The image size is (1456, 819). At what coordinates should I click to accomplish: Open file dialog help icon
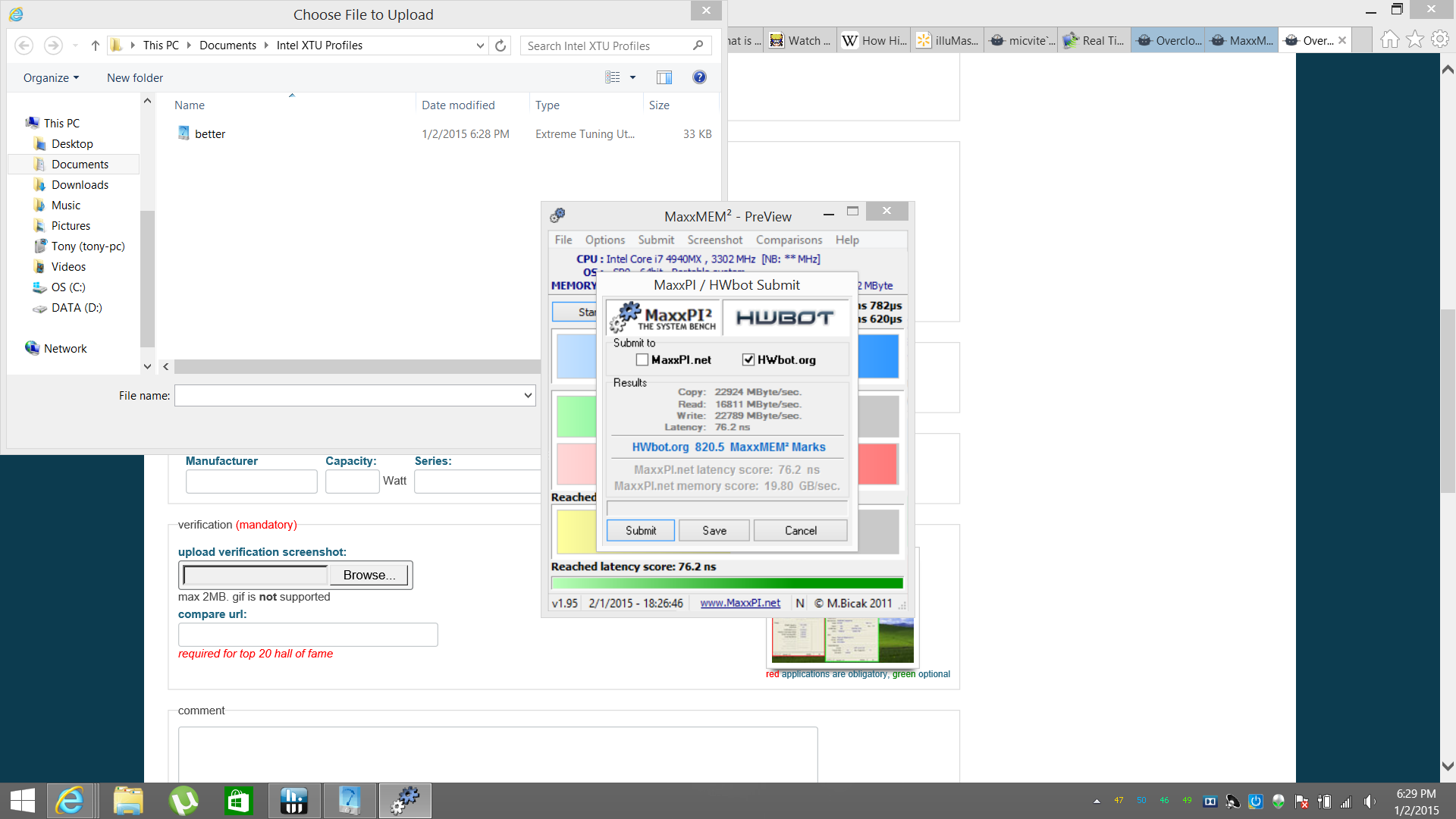click(699, 77)
